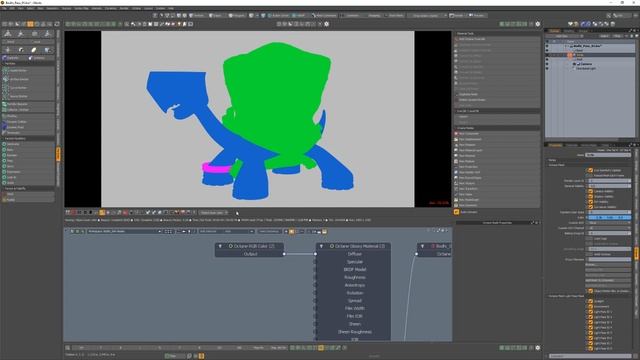The width and height of the screenshot is (640, 360).
Task: Expand the Octane Mesh Light Pass Mask section
Action: [x=566, y=296]
